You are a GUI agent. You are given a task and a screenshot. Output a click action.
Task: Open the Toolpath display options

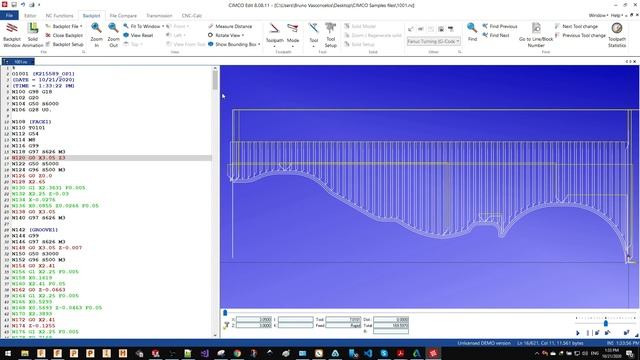click(x=274, y=35)
